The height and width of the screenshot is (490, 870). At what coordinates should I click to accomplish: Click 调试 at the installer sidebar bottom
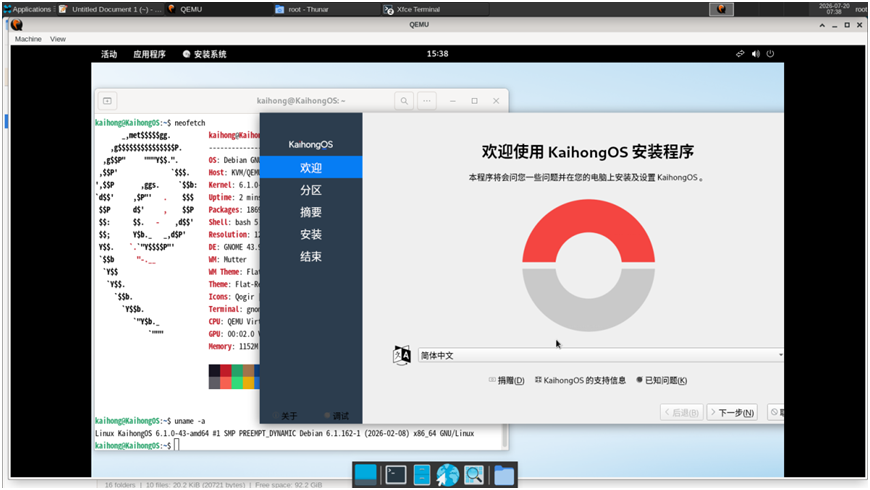336,416
